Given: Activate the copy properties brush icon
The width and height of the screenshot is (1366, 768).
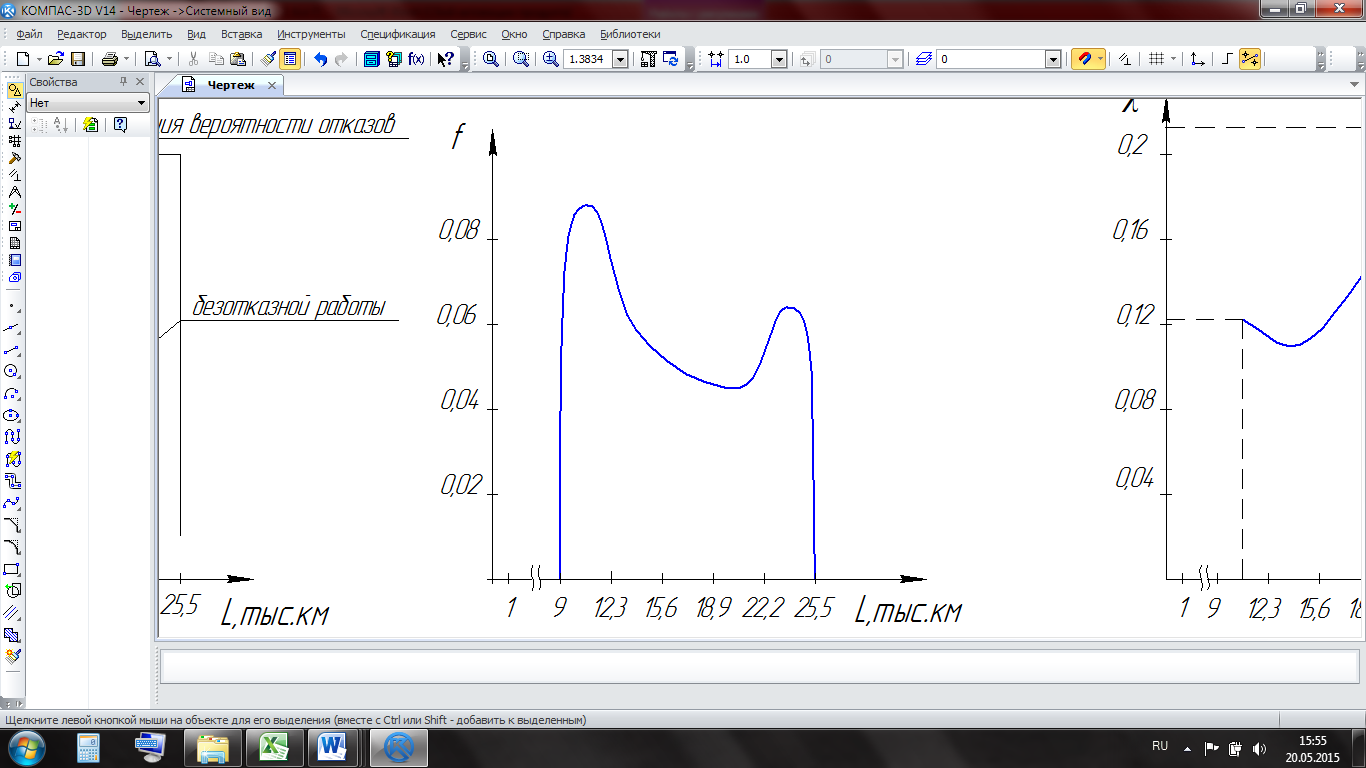Looking at the screenshot, I should click(x=268, y=59).
